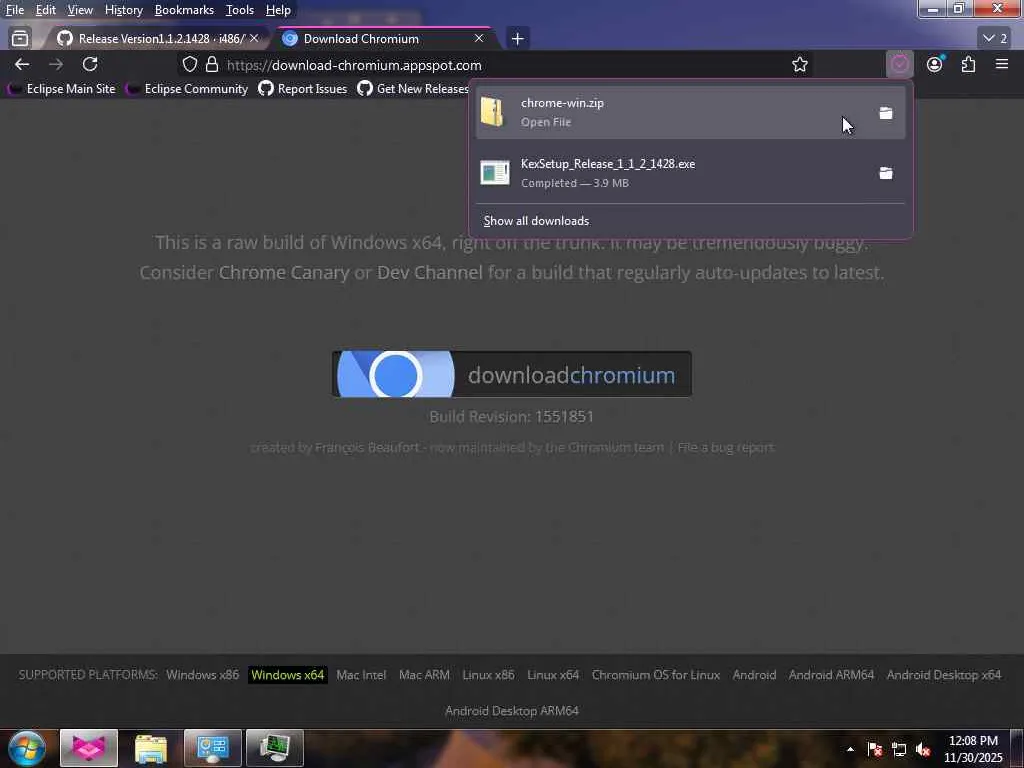Click Show all downloads
The image size is (1024, 768).
[536, 221]
